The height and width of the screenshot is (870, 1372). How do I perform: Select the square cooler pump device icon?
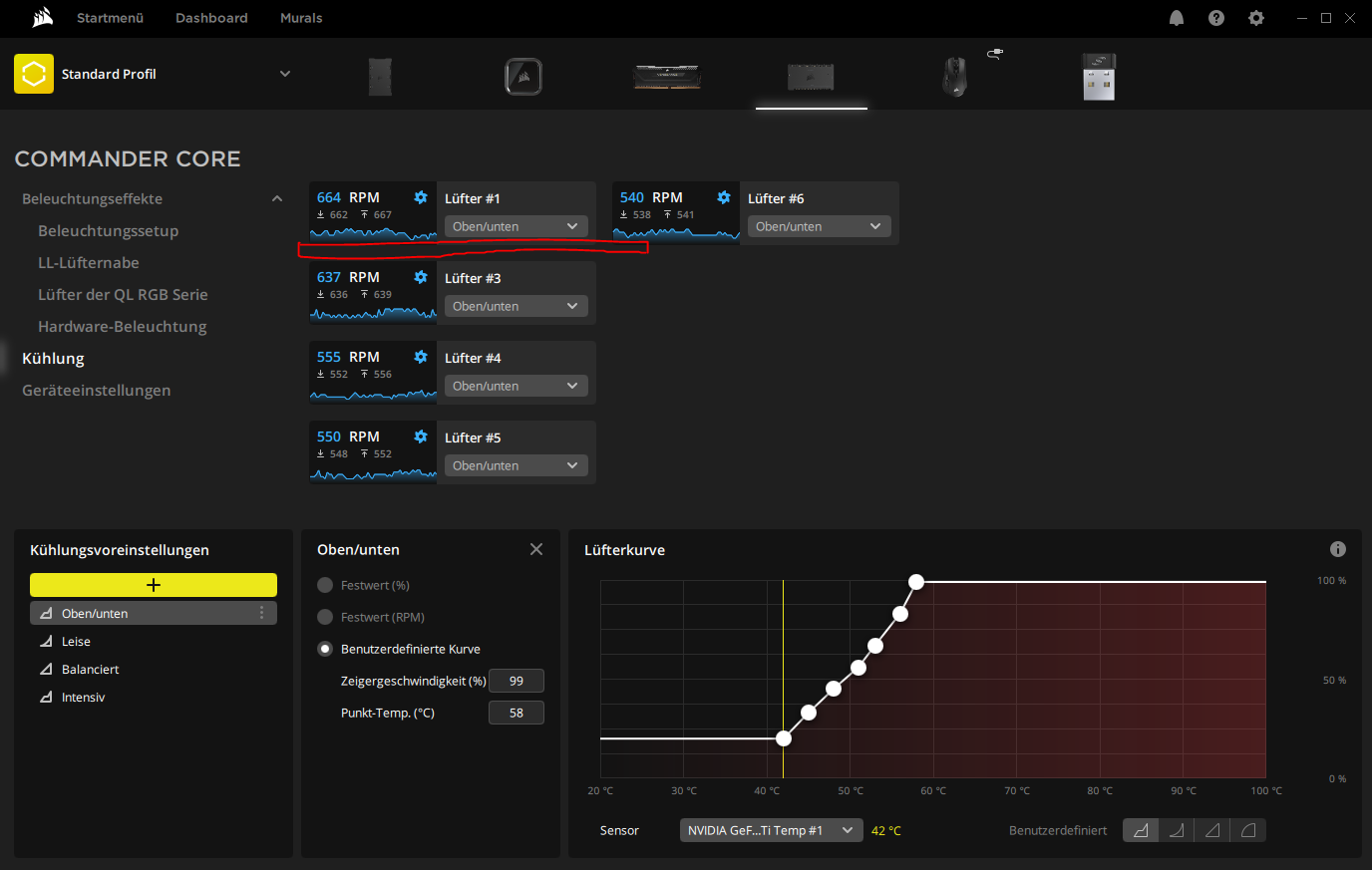pos(523,77)
